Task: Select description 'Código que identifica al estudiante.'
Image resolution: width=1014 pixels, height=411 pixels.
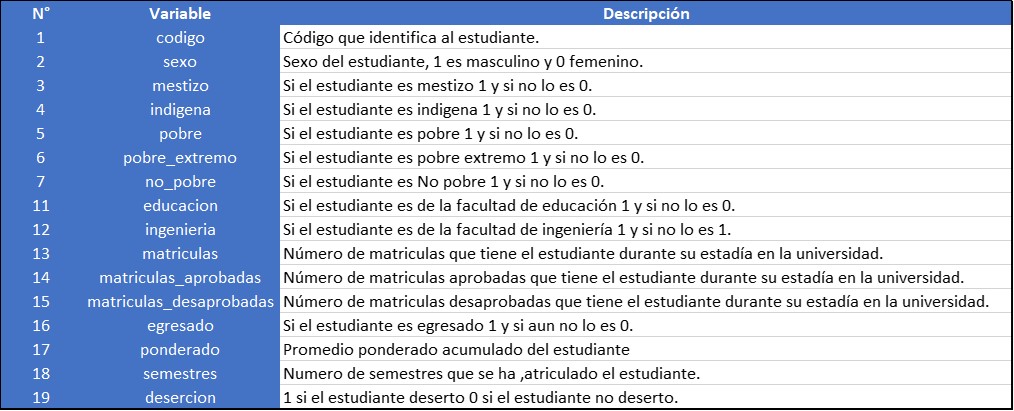Action: coord(411,38)
